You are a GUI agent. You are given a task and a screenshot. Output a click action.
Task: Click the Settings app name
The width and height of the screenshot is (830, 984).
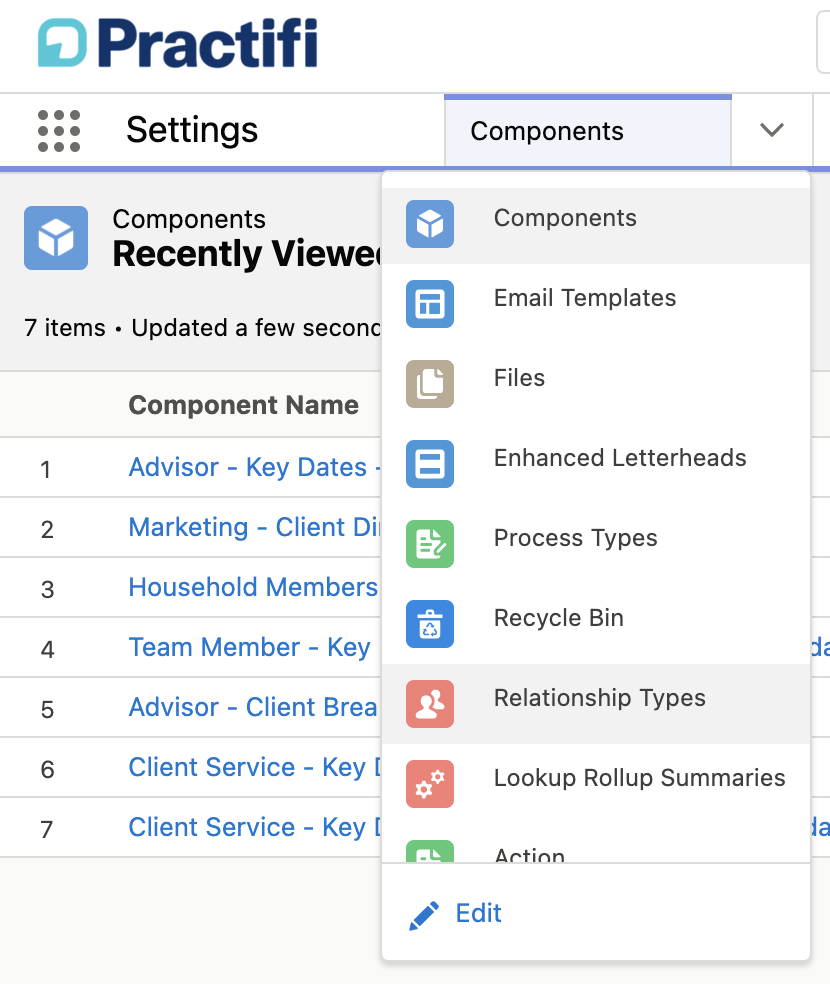click(192, 130)
